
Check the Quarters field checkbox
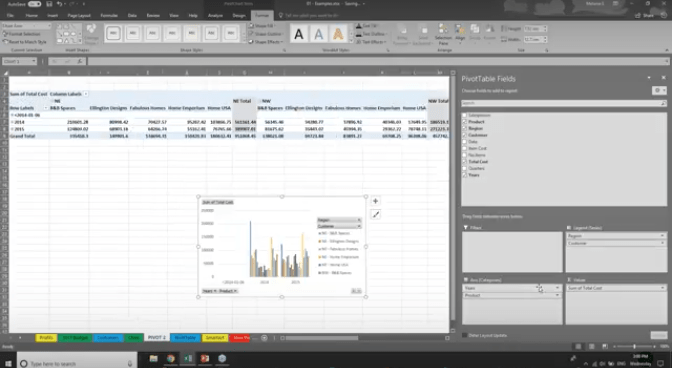[464, 168]
